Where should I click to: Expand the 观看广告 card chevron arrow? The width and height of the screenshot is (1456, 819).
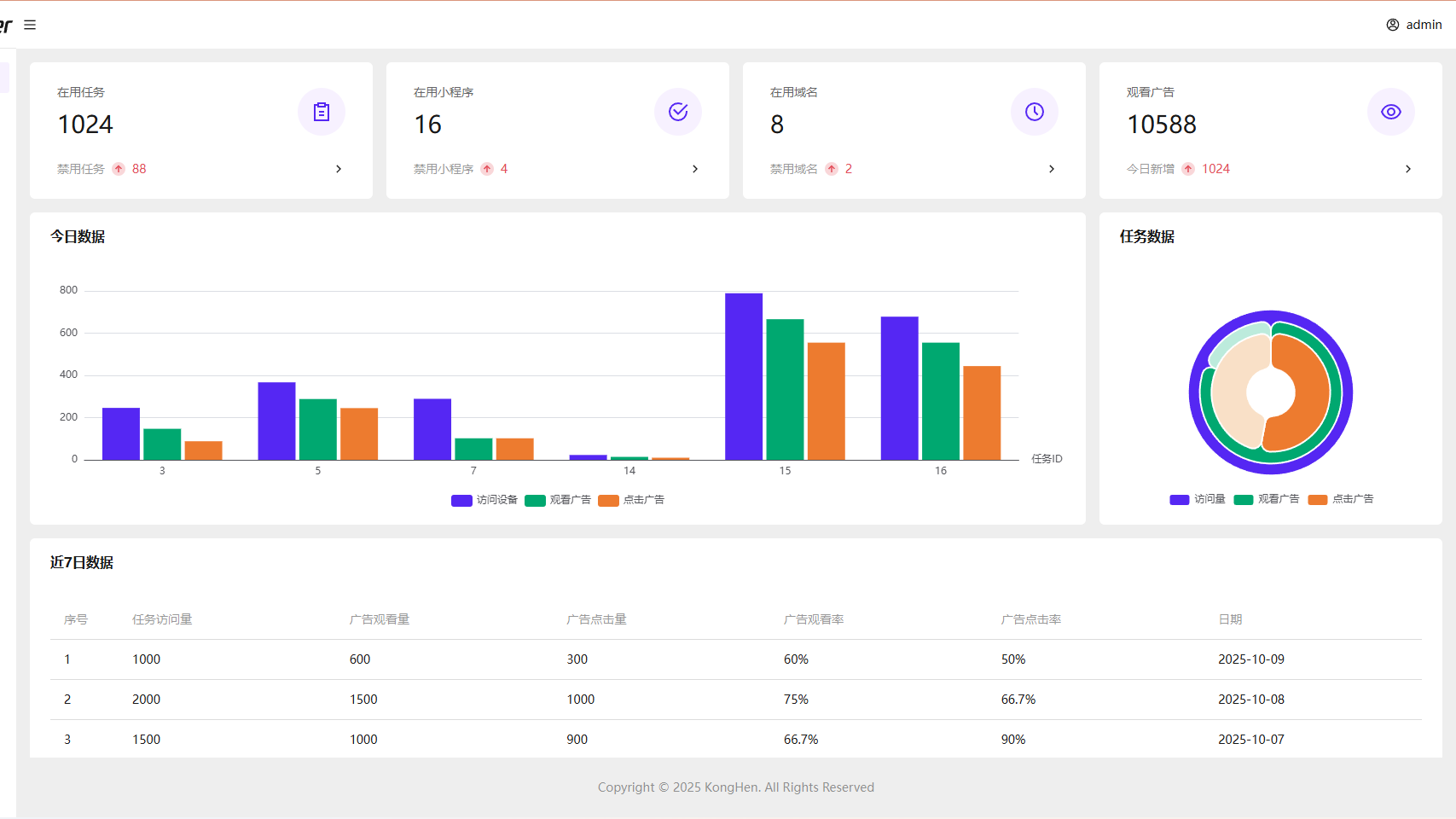[x=1408, y=169]
